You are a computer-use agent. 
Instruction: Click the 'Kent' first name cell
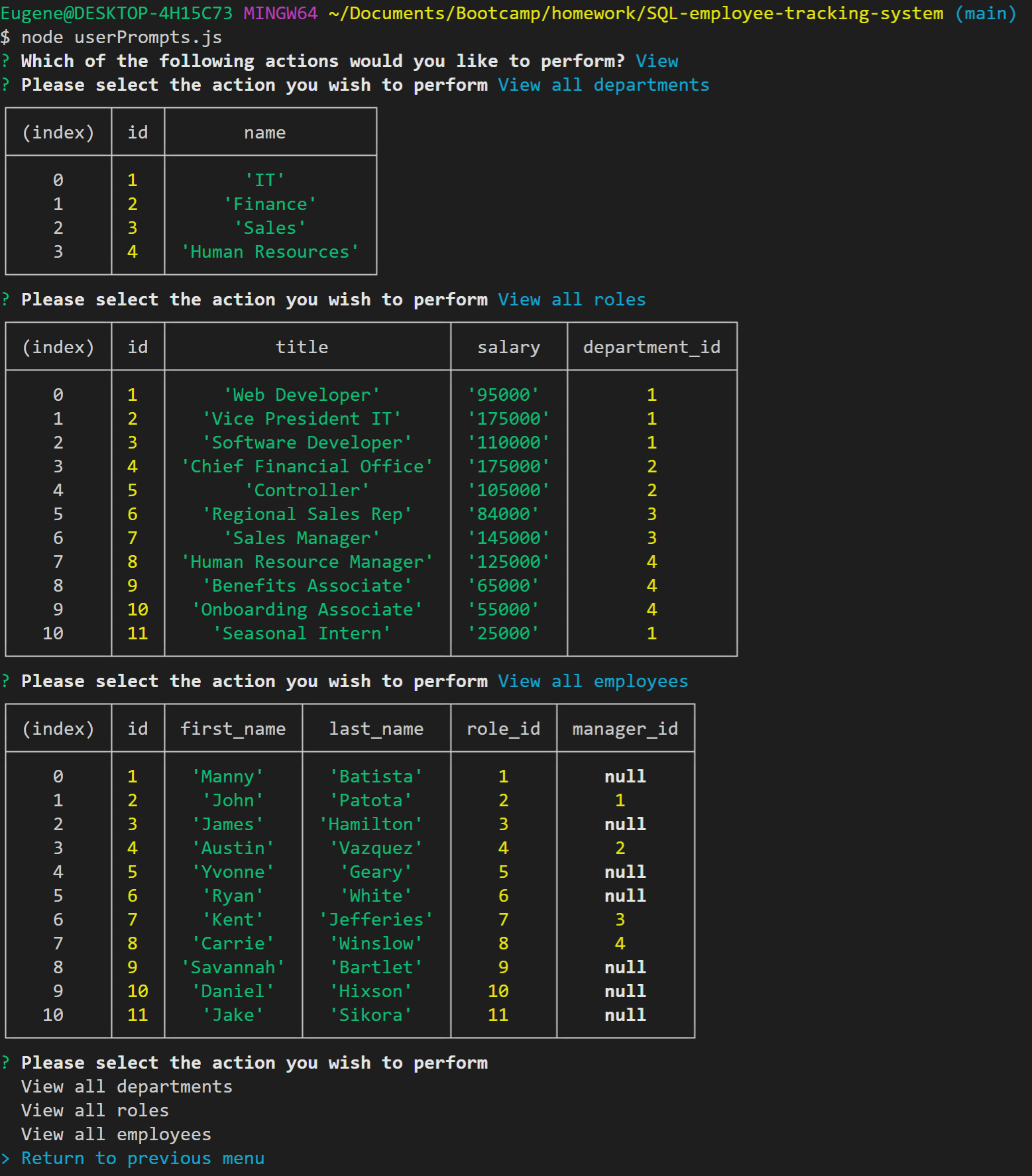coord(233,920)
